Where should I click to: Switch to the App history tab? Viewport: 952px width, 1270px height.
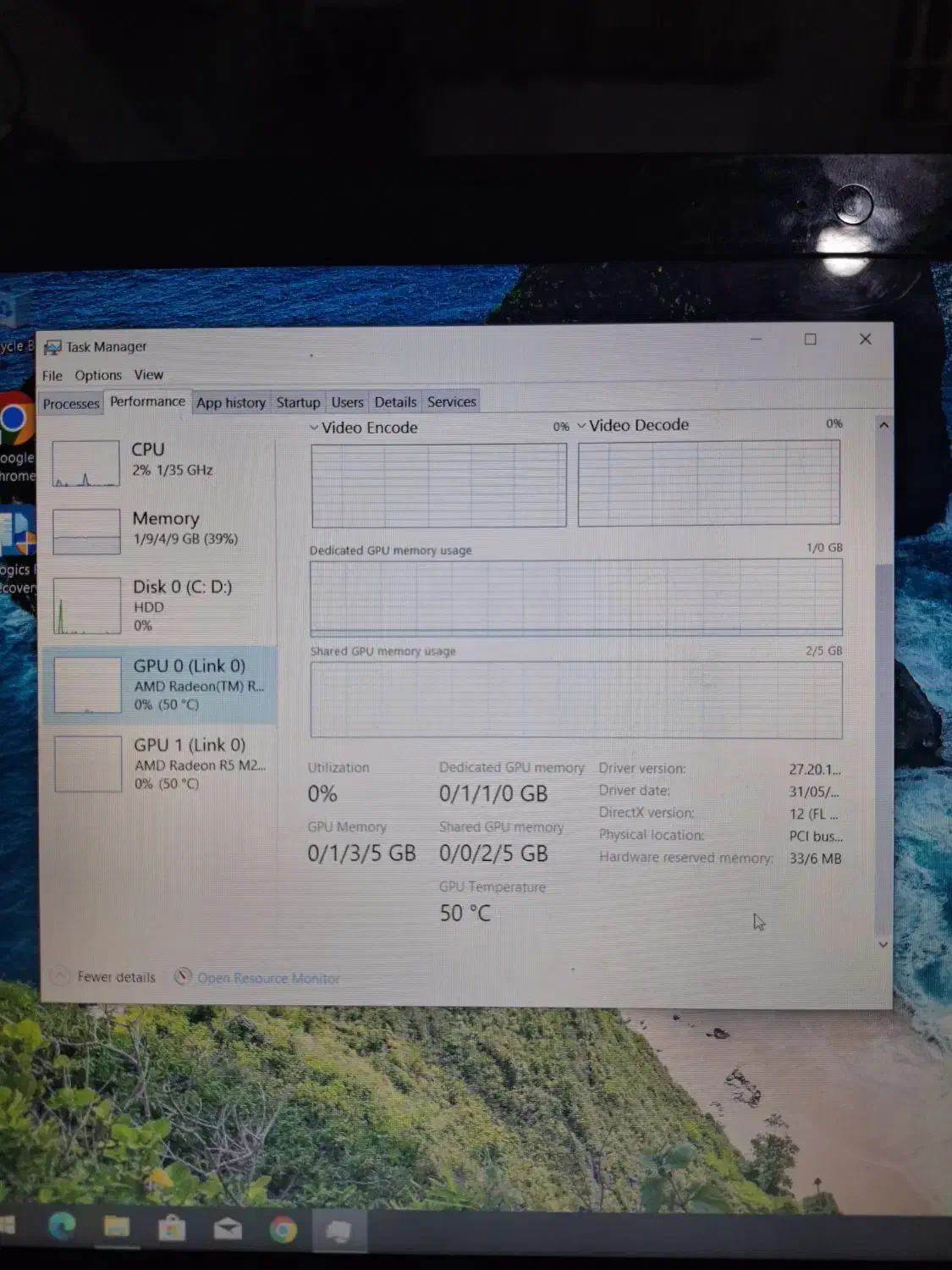pos(231,402)
